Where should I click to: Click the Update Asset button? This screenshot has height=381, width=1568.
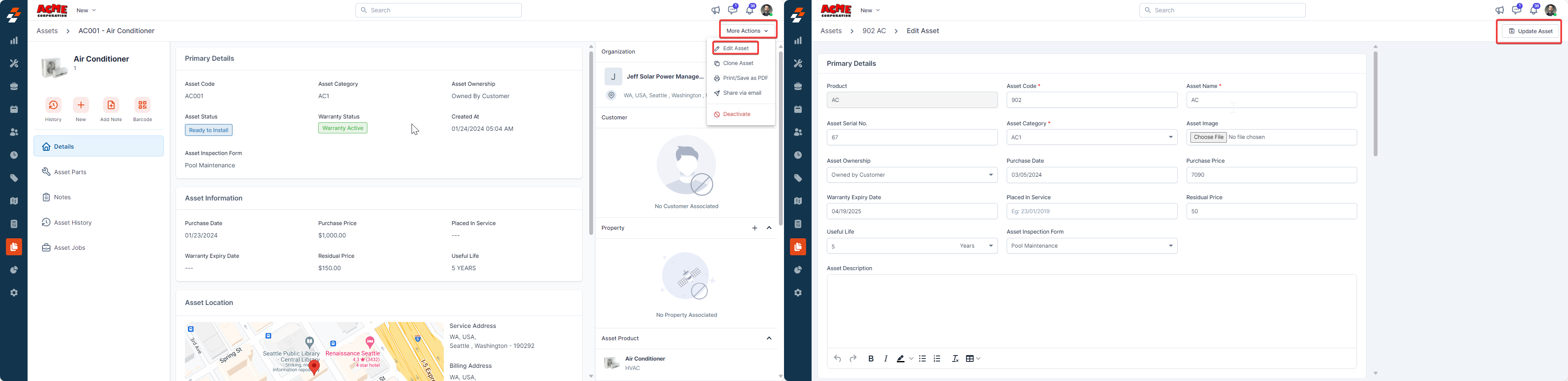(1530, 31)
